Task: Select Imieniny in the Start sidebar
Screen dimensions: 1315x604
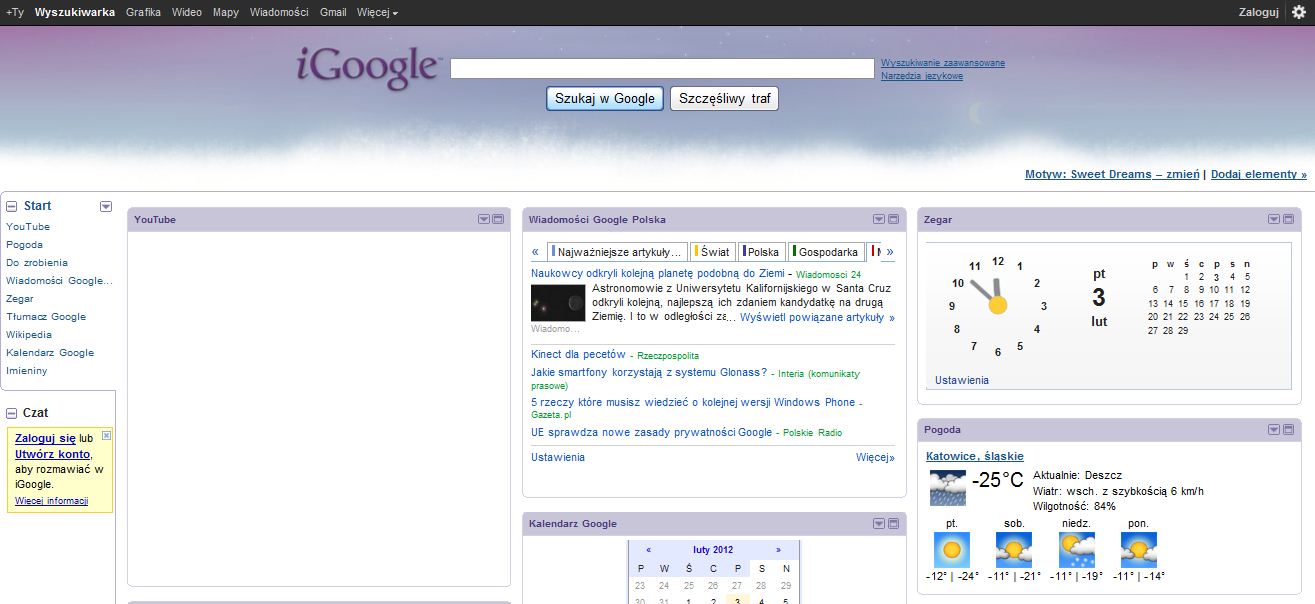Action: (27, 371)
